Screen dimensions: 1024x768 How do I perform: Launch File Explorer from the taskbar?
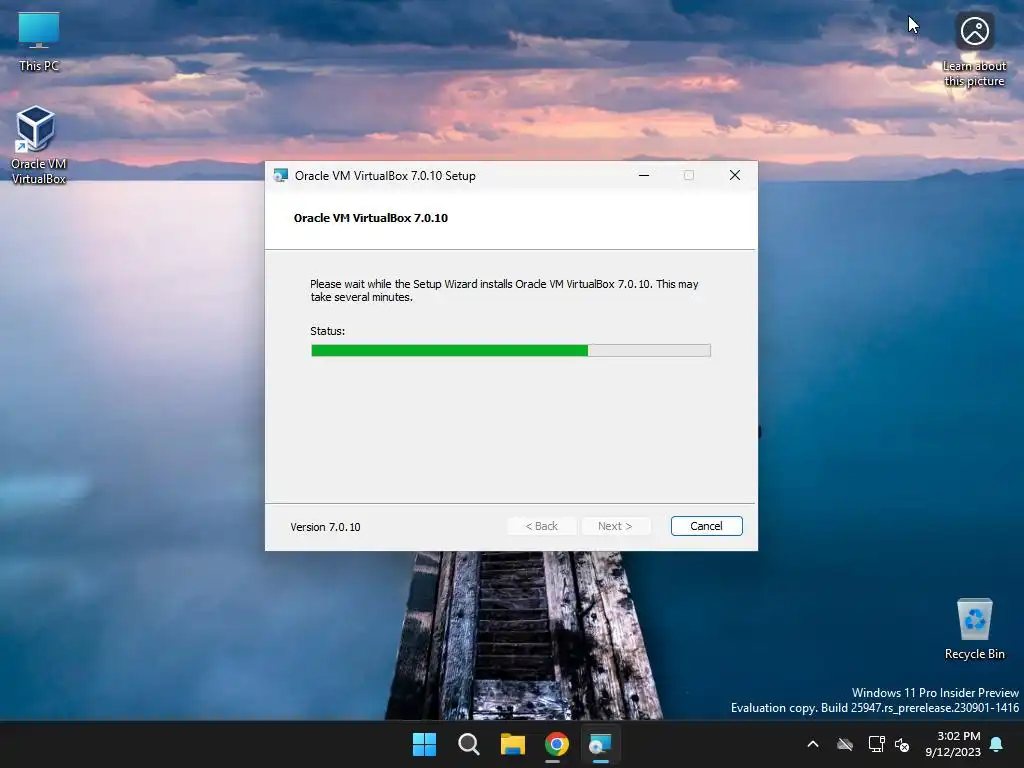(513, 744)
